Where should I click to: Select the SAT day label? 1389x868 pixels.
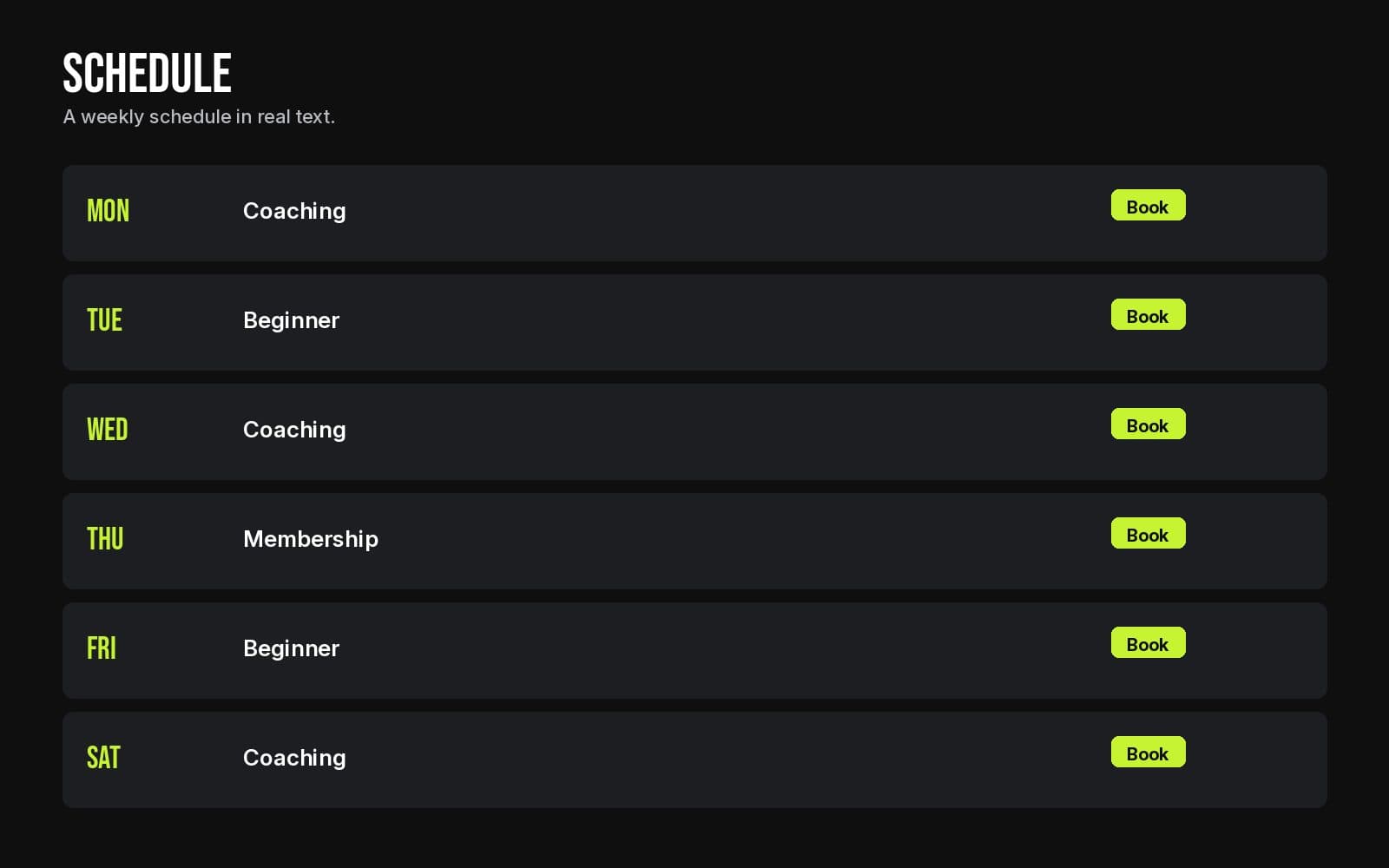tap(103, 758)
